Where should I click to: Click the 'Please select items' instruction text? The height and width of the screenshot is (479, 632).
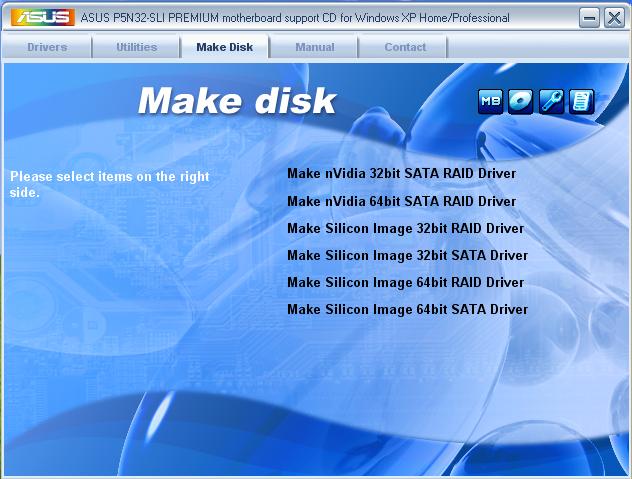pyautogui.click(x=110, y=184)
